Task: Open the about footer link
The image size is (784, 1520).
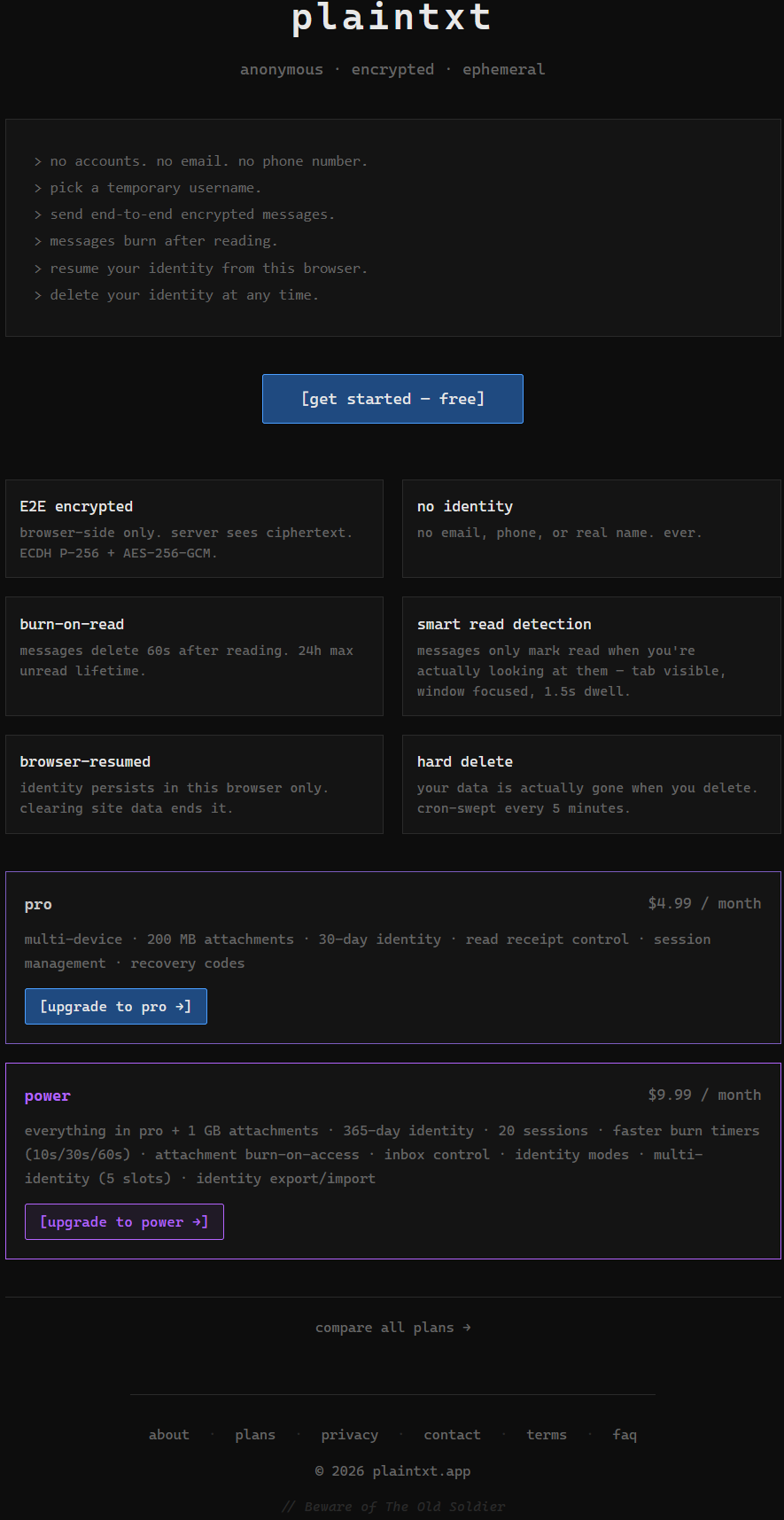Action: 168,1435
